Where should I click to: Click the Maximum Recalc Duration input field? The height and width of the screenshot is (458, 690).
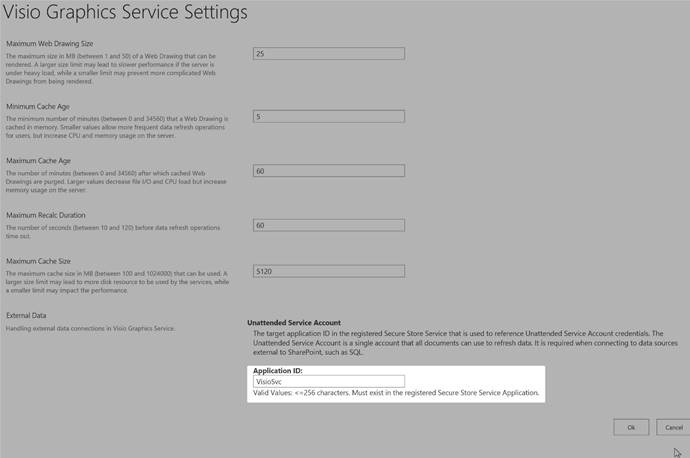click(329, 225)
